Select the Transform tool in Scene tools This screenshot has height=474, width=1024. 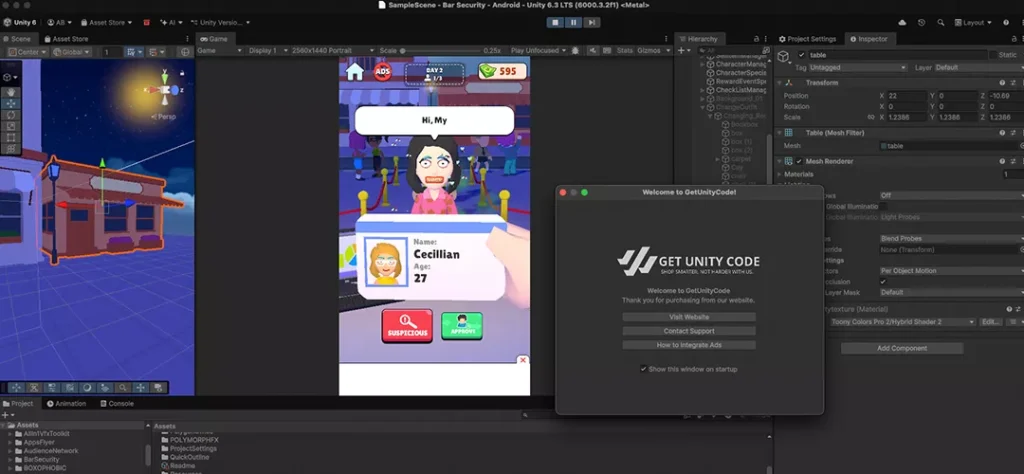point(11,149)
